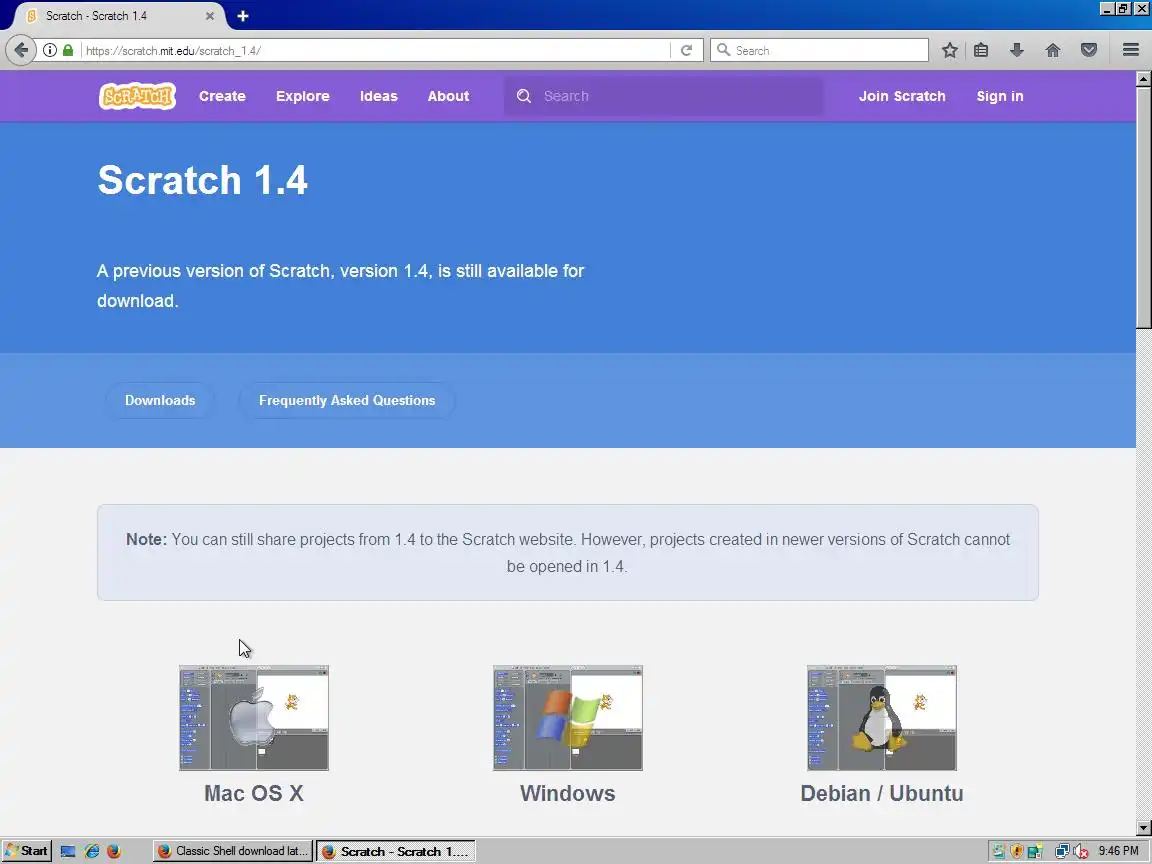Open the Windows Start menu

(26, 851)
